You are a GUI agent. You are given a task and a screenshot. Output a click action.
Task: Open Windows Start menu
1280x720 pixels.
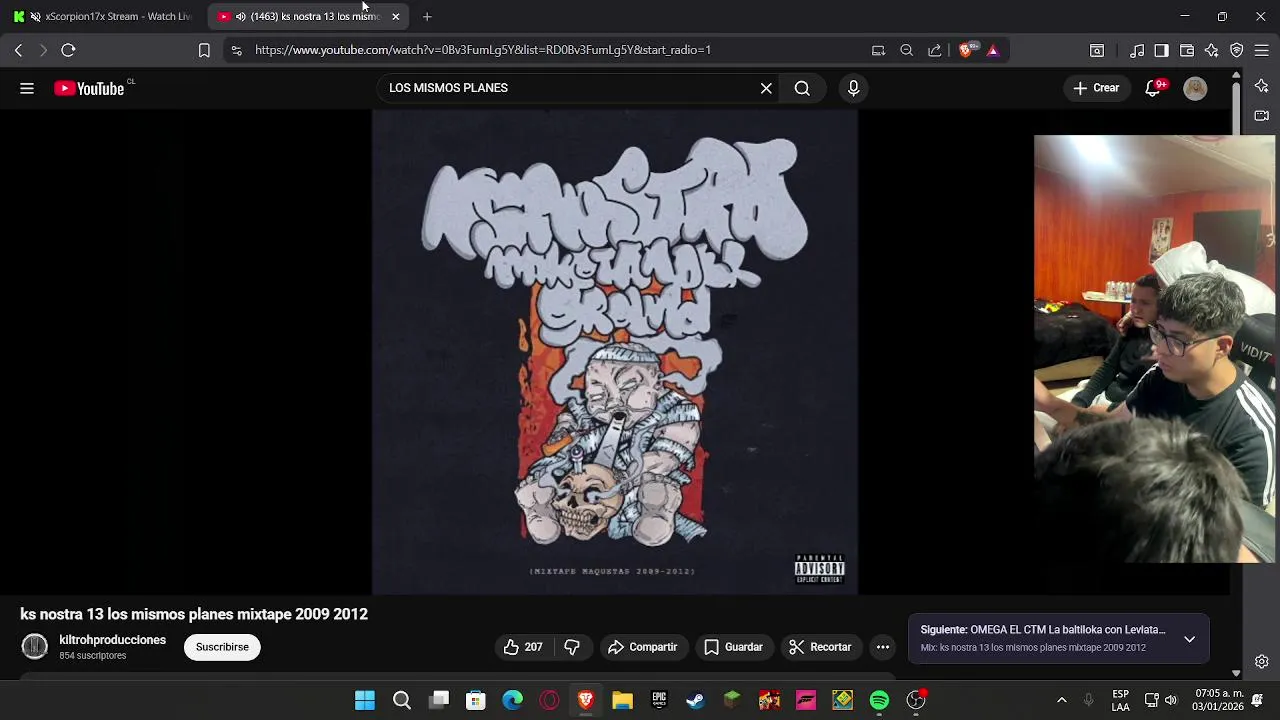point(365,701)
